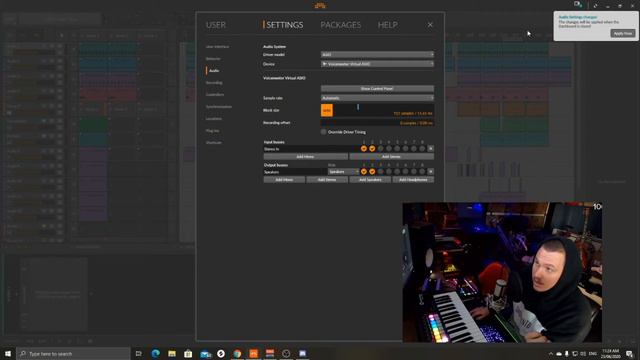Screen dimensions: 640x360
Task: Select the SETTINGS tab
Action: point(284,25)
